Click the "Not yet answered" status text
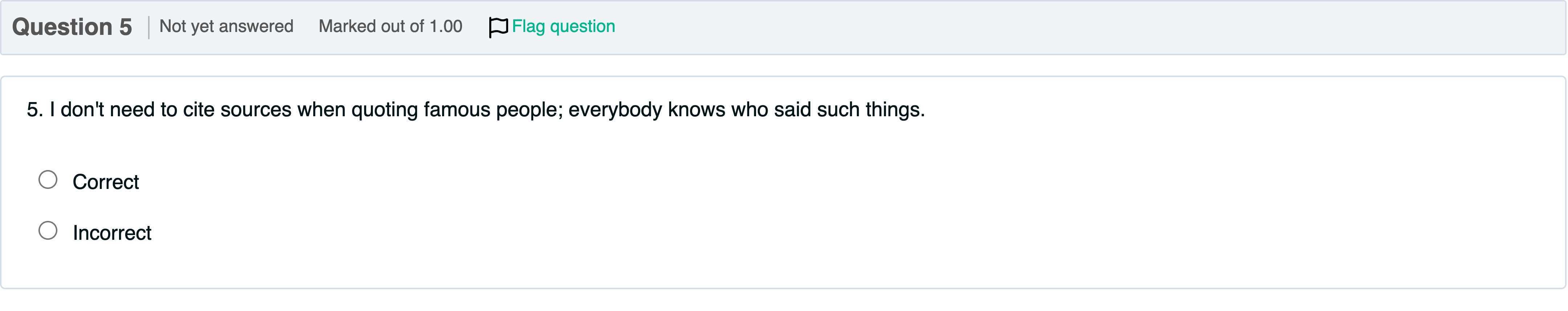The height and width of the screenshot is (311, 1568). pyautogui.click(x=226, y=26)
